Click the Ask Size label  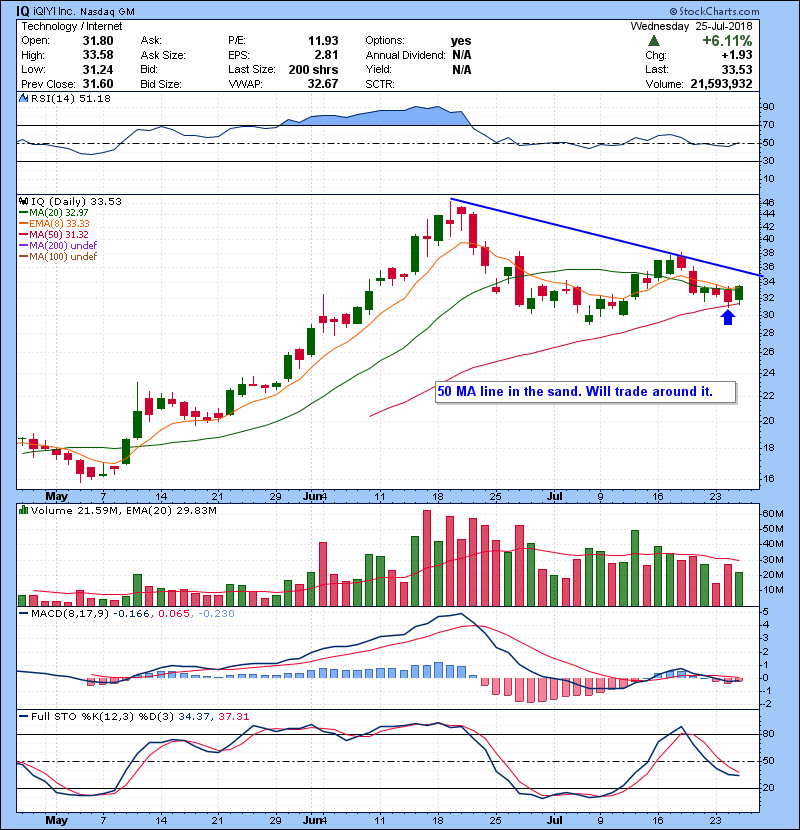163,55
